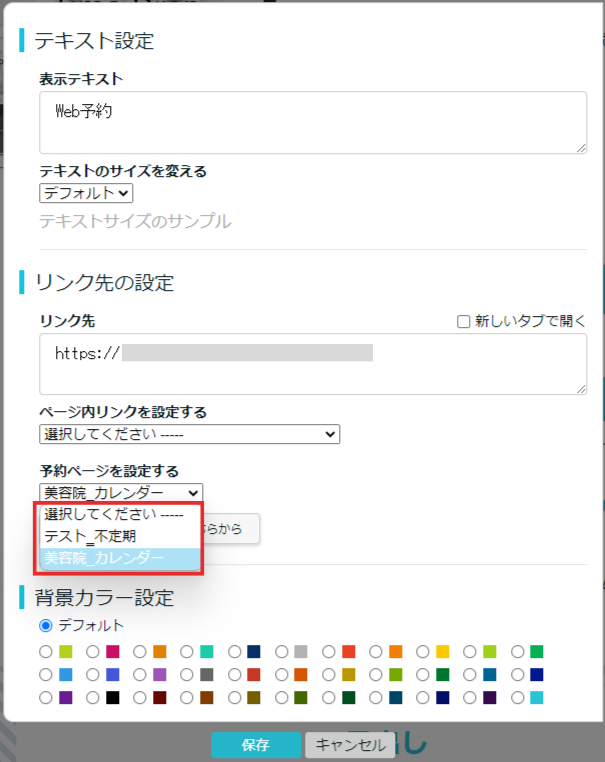
Task: Open the テキストのサイズを変える dropdown
Action: tap(86, 193)
